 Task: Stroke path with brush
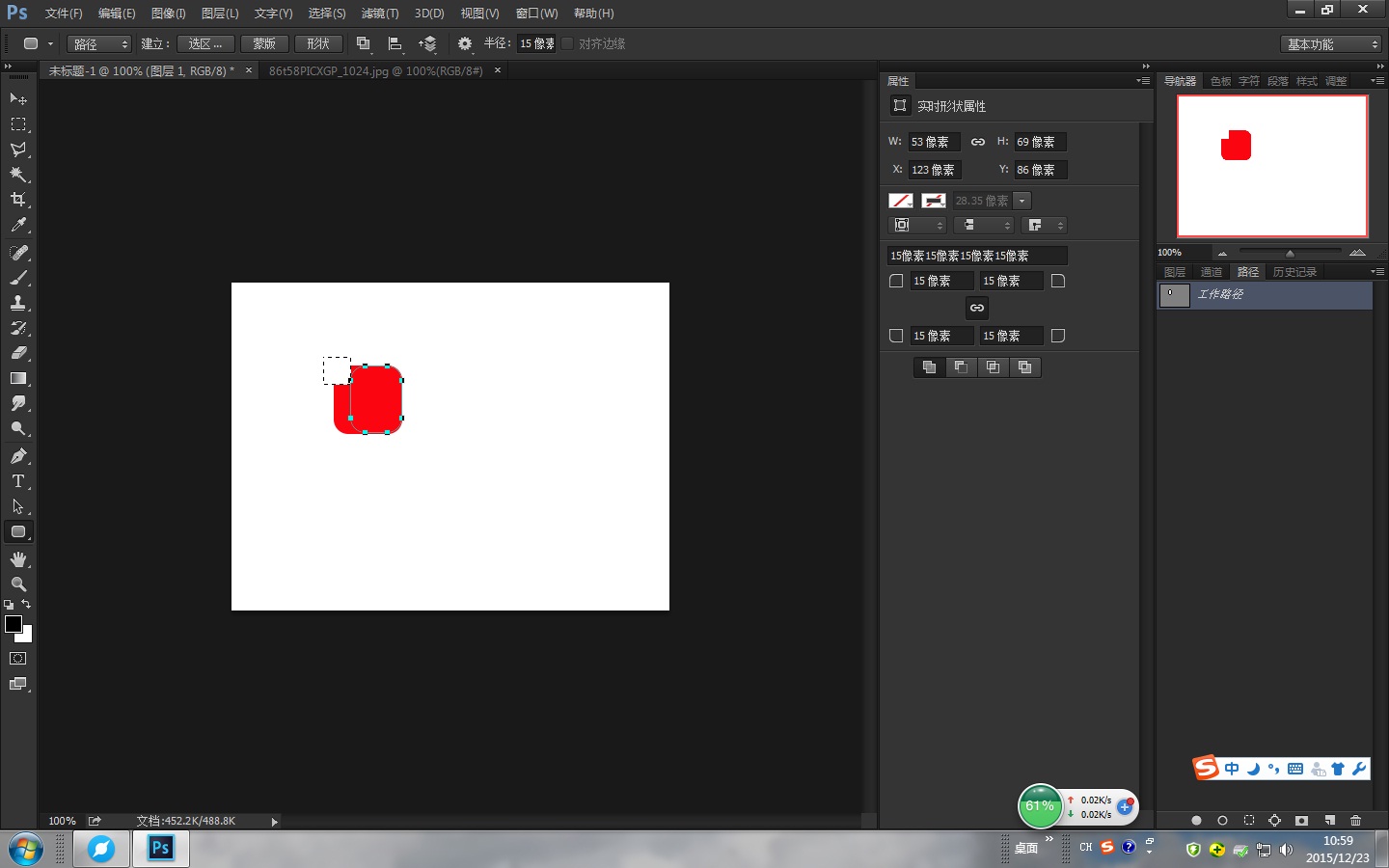1222,820
